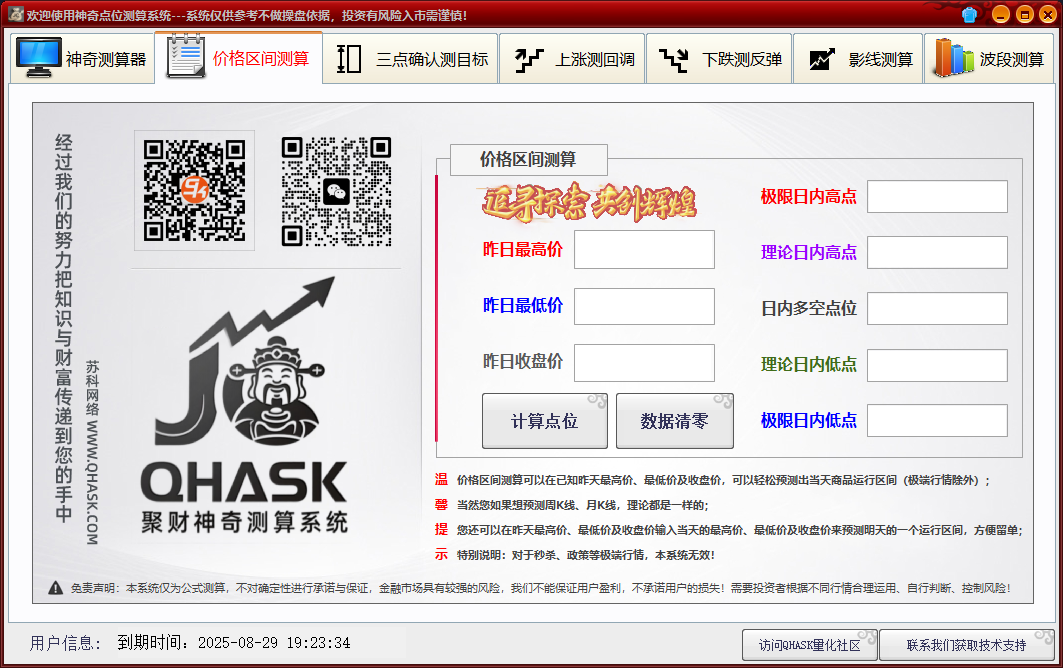Select the 上涨测回调 tab
Image resolution: width=1063 pixels, height=668 pixels.
[571, 59]
